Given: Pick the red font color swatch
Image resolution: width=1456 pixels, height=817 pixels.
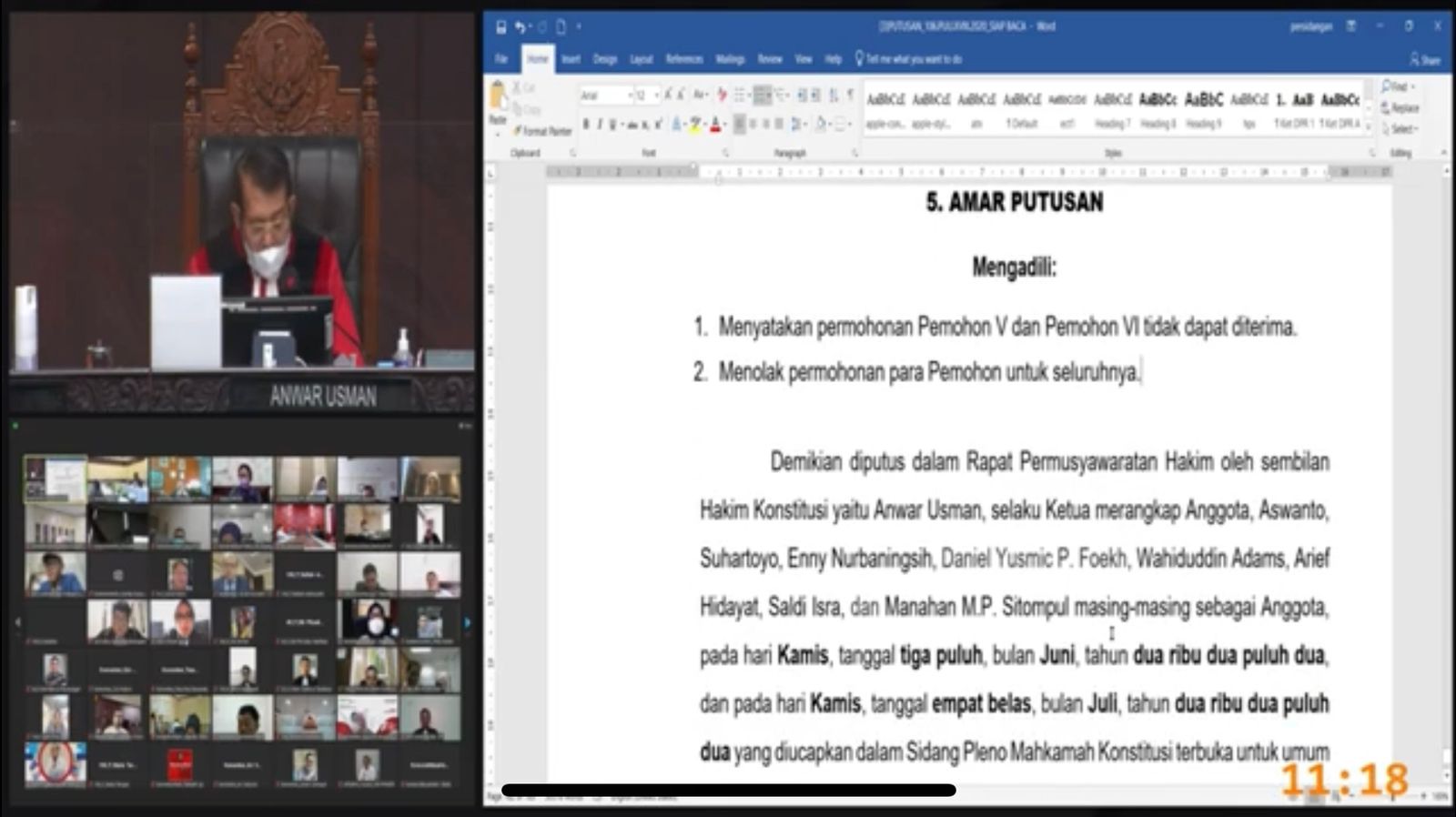Looking at the screenshot, I should pyautogui.click(x=715, y=125).
